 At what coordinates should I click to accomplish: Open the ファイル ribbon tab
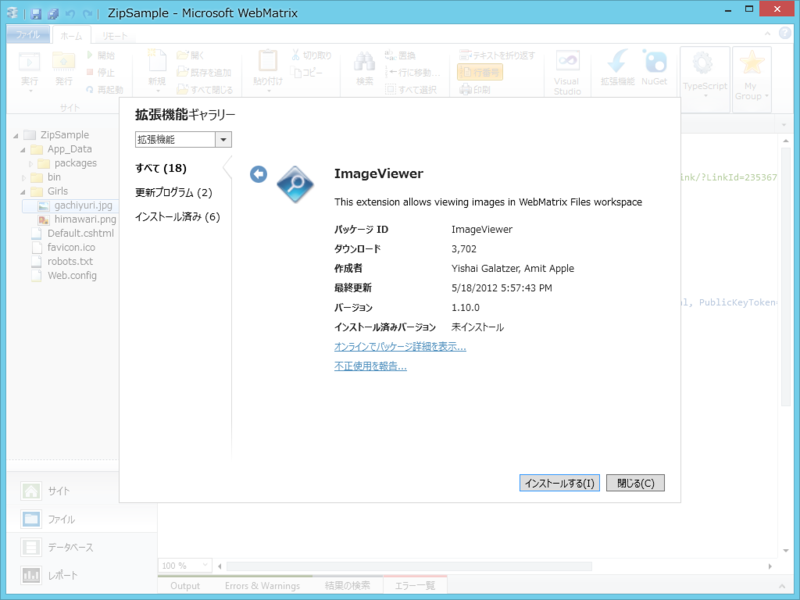[x=28, y=35]
